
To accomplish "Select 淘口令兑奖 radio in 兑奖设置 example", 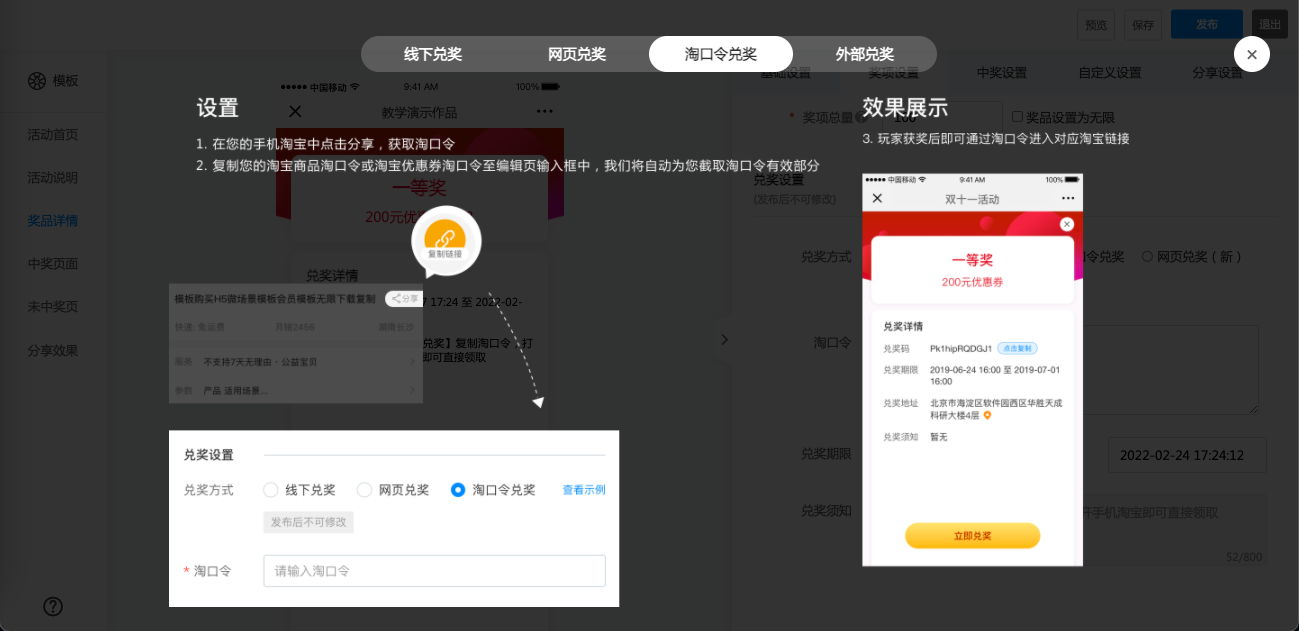I will pos(458,490).
